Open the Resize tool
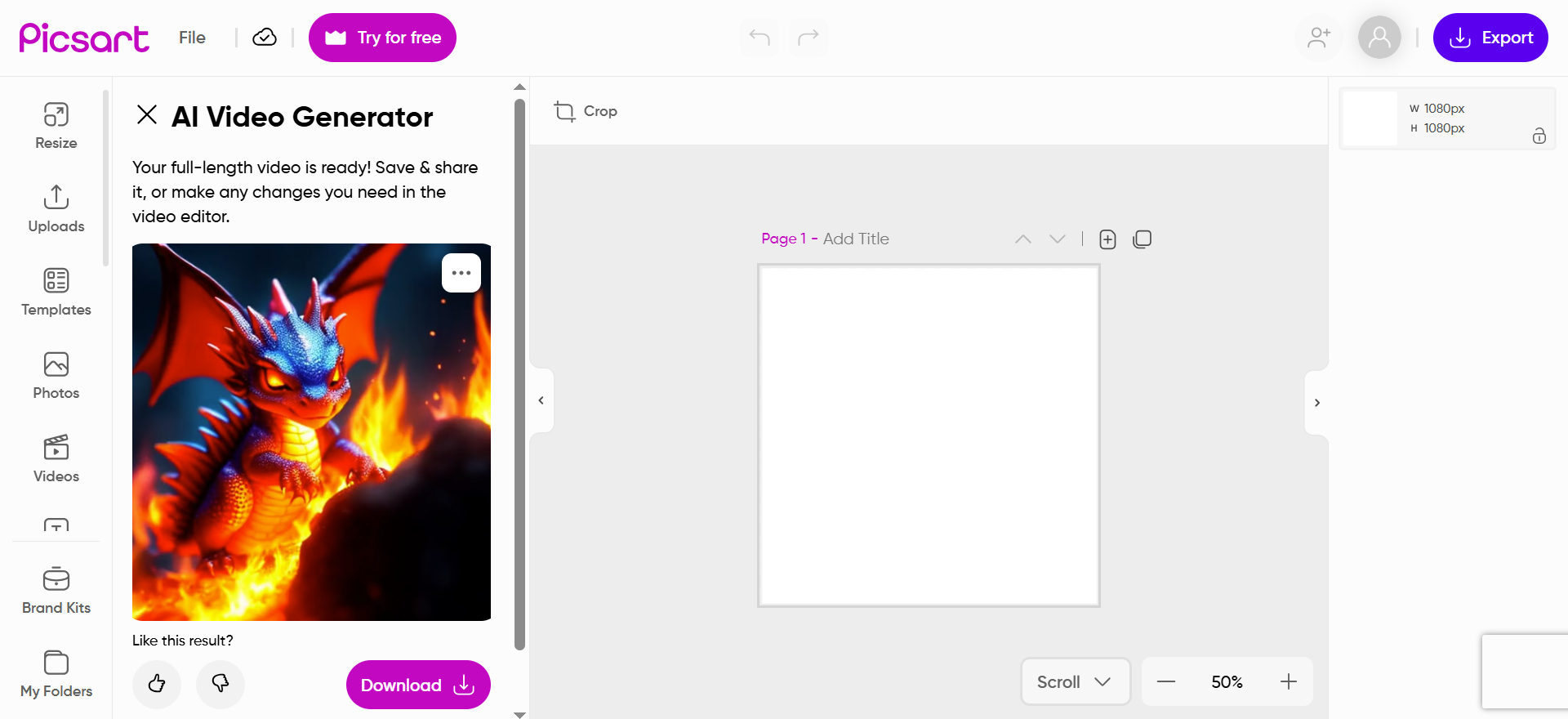 coord(56,125)
